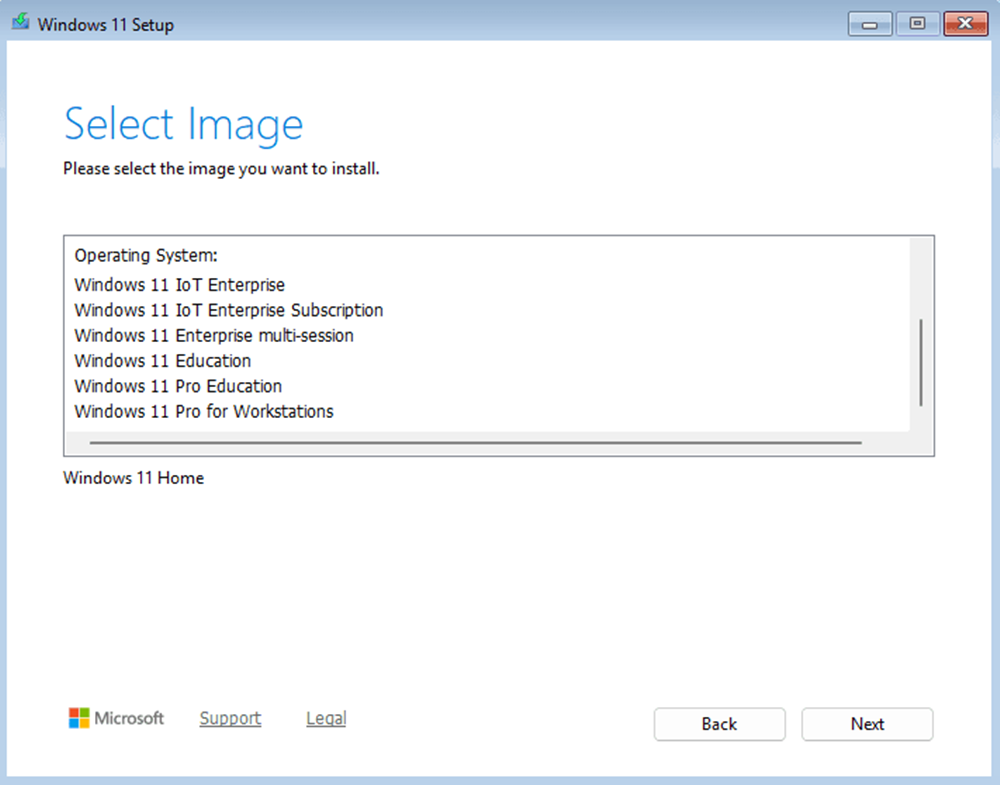Image resolution: width=1000 pixels, height=785 pixels.
Task: Select Windows 11 Pro for Workstations
Action: click(x=204, y=411)
